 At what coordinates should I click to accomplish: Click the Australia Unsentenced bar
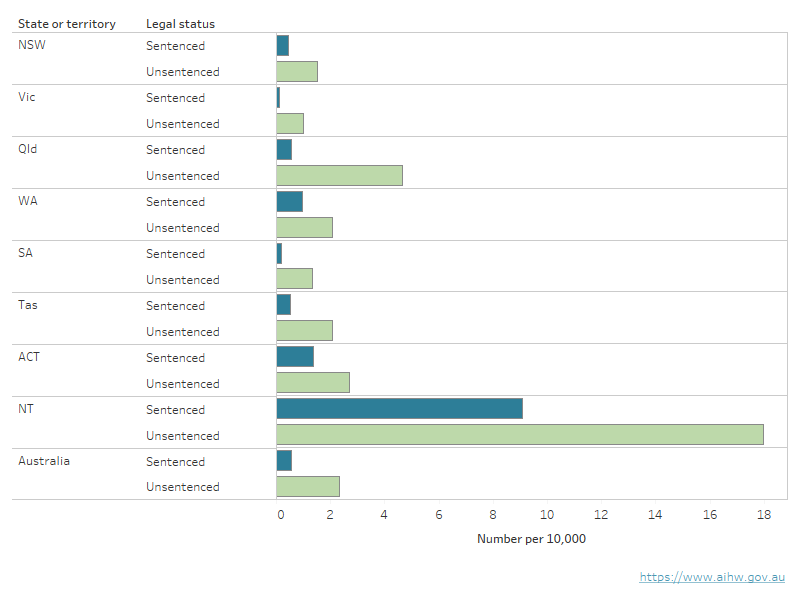308,487
